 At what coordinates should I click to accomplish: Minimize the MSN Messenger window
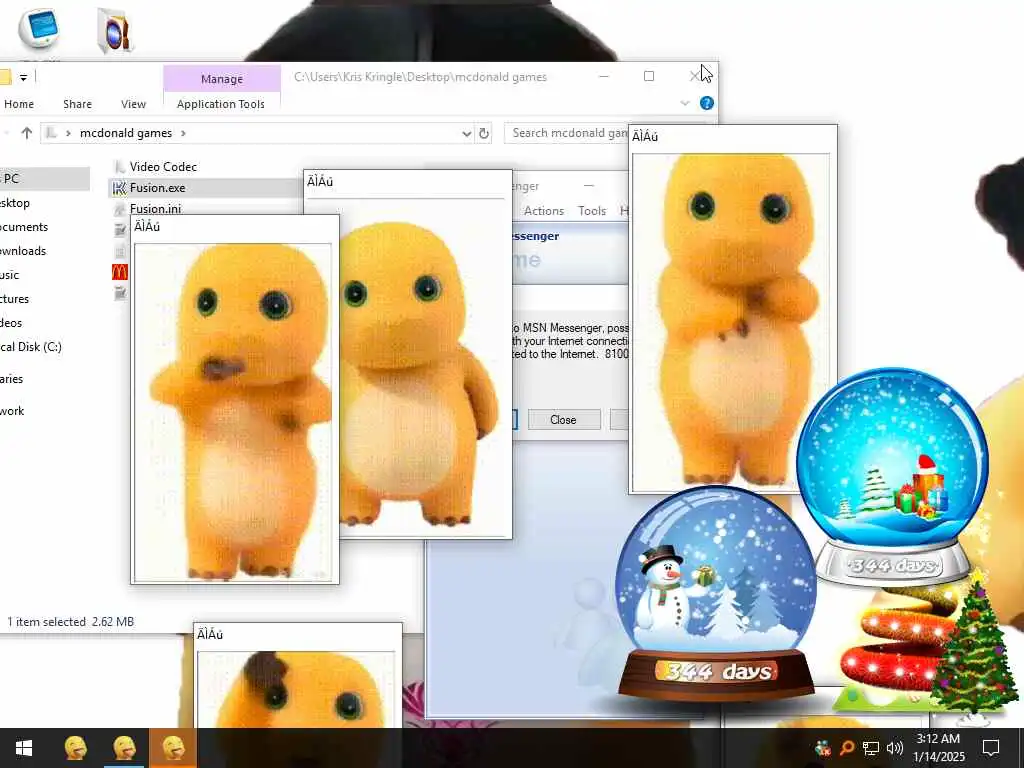[588, 186]
